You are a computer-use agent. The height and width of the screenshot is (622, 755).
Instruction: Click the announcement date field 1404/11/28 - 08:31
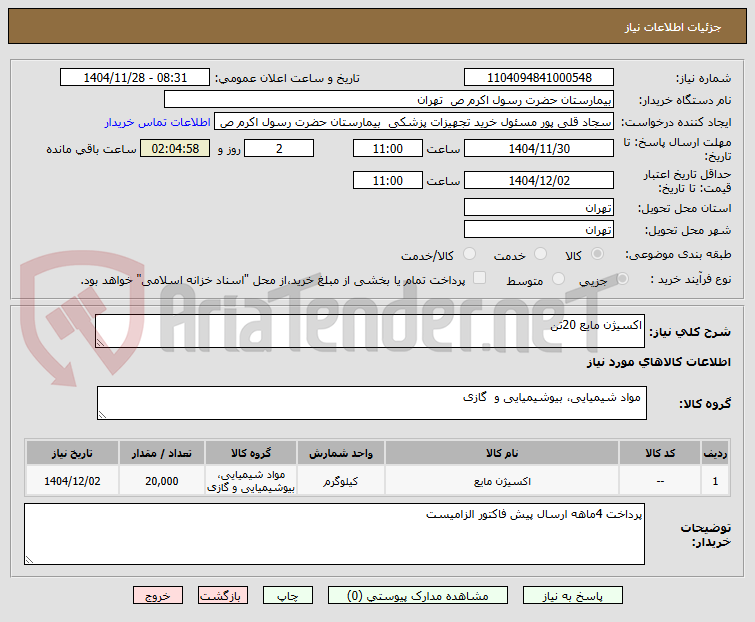(135, 77)
